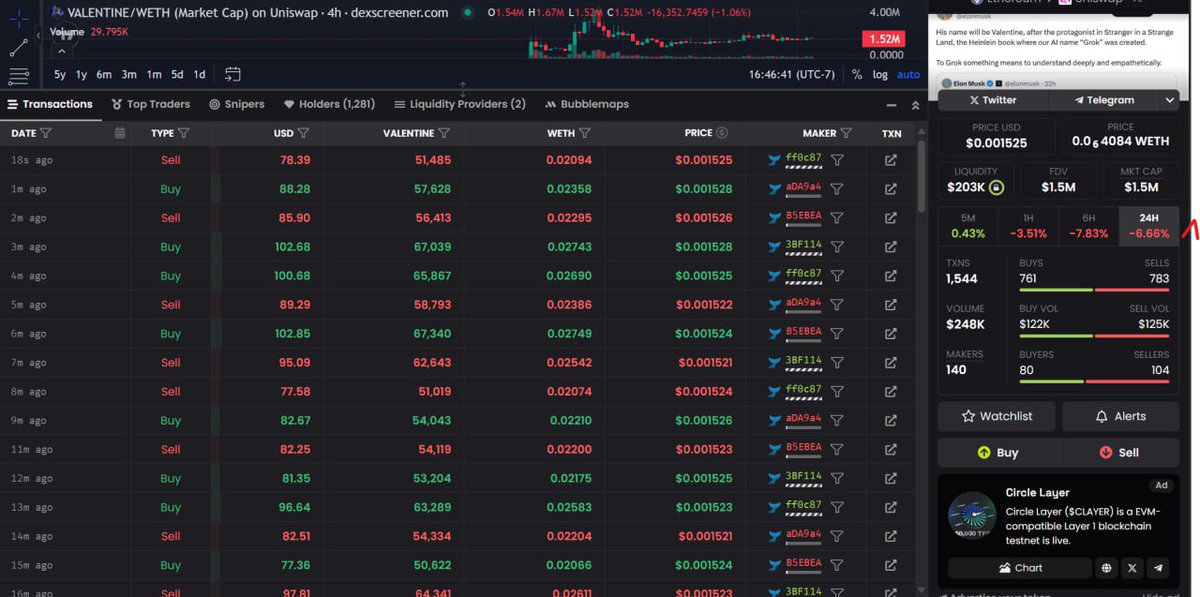Select the crosshair cursor tool in chart toolbar

click(x=18, y=18)
